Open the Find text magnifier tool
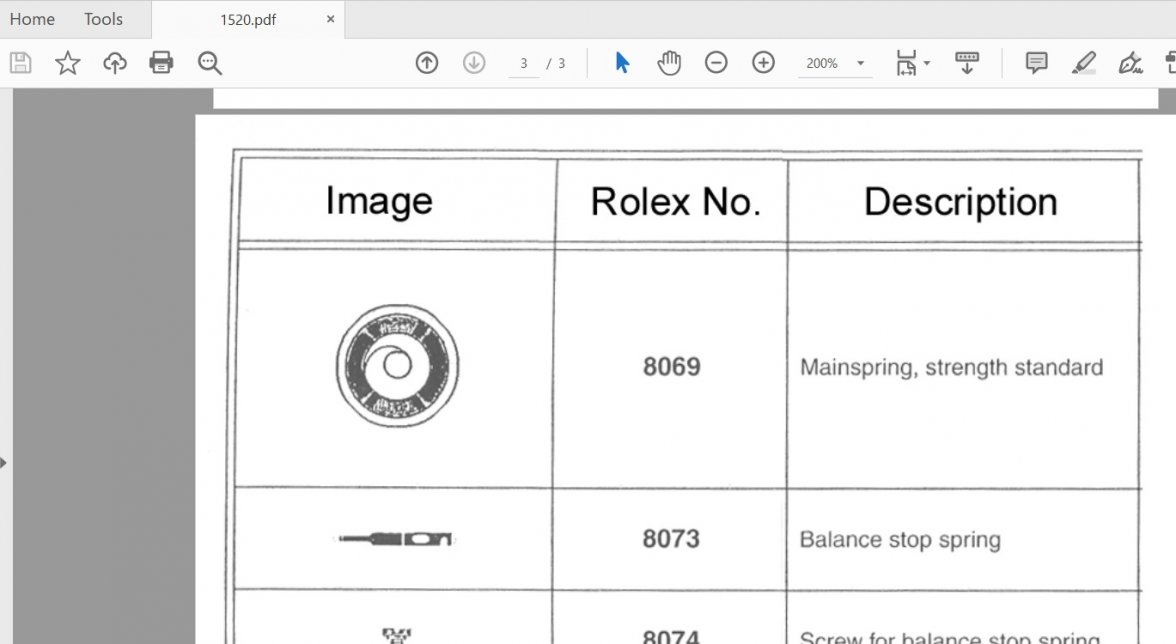1176x644 pixels. tap(209, 63)
